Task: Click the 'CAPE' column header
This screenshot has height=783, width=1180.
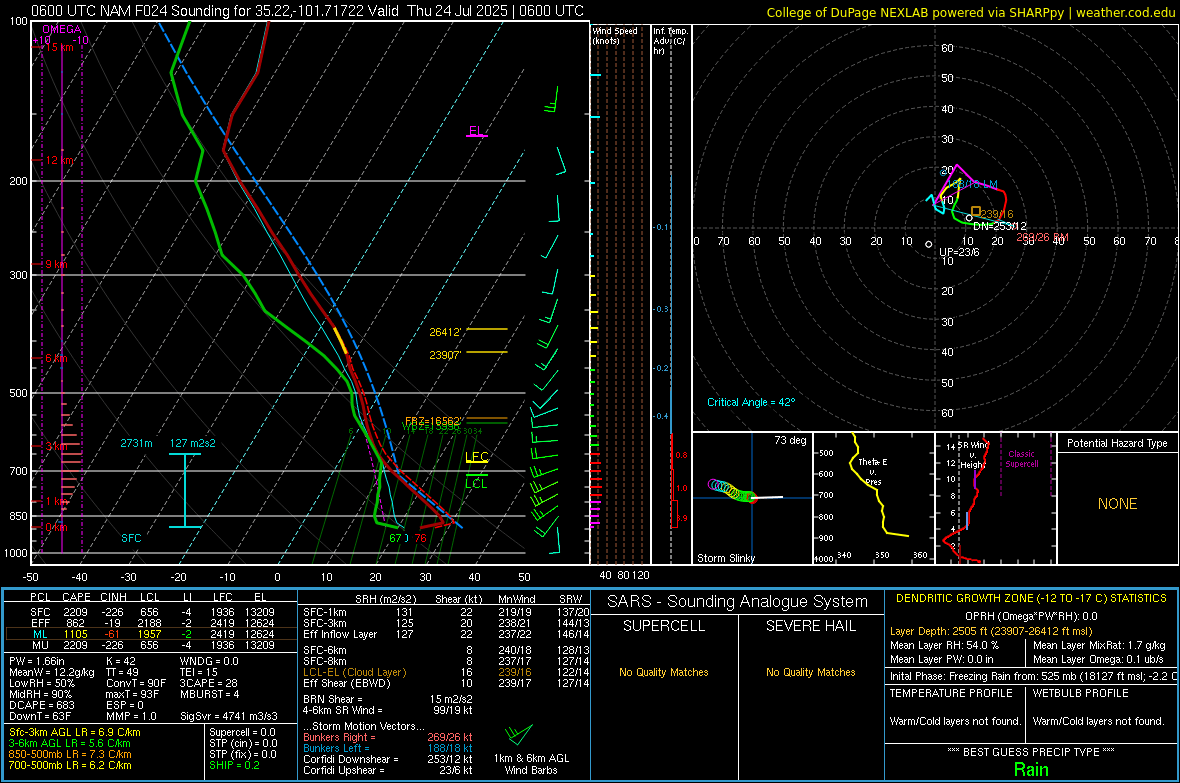Action: [x=76, y=597]
